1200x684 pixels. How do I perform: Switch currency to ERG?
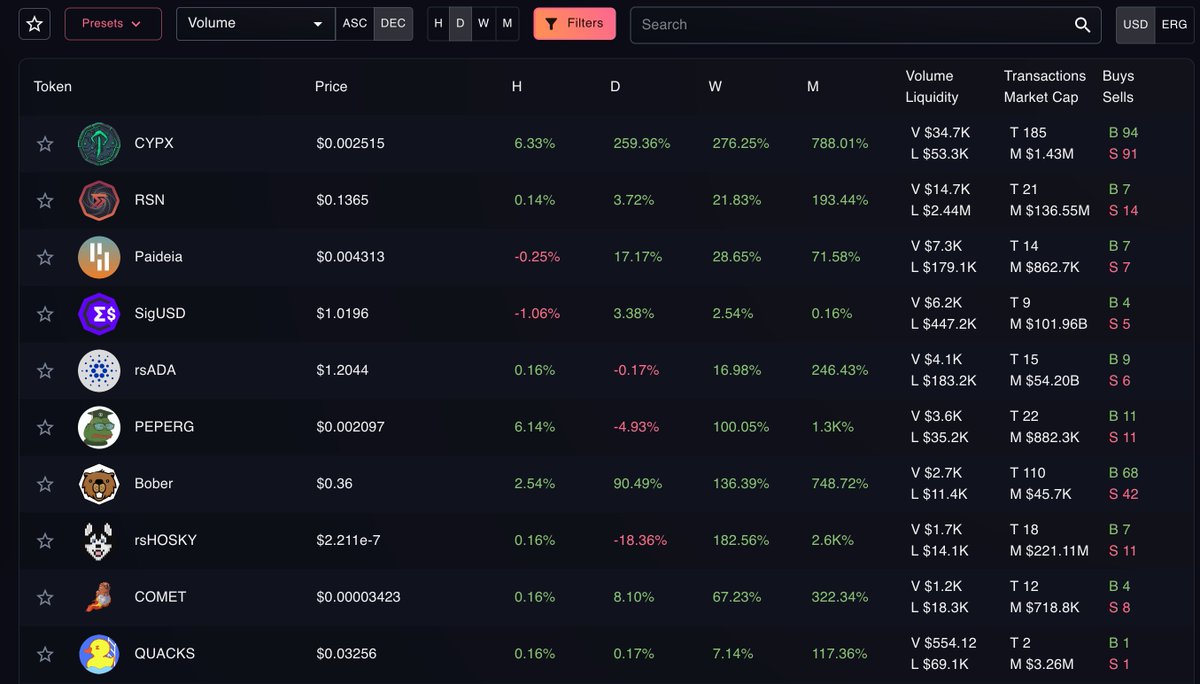click(x=1174, y=24)
